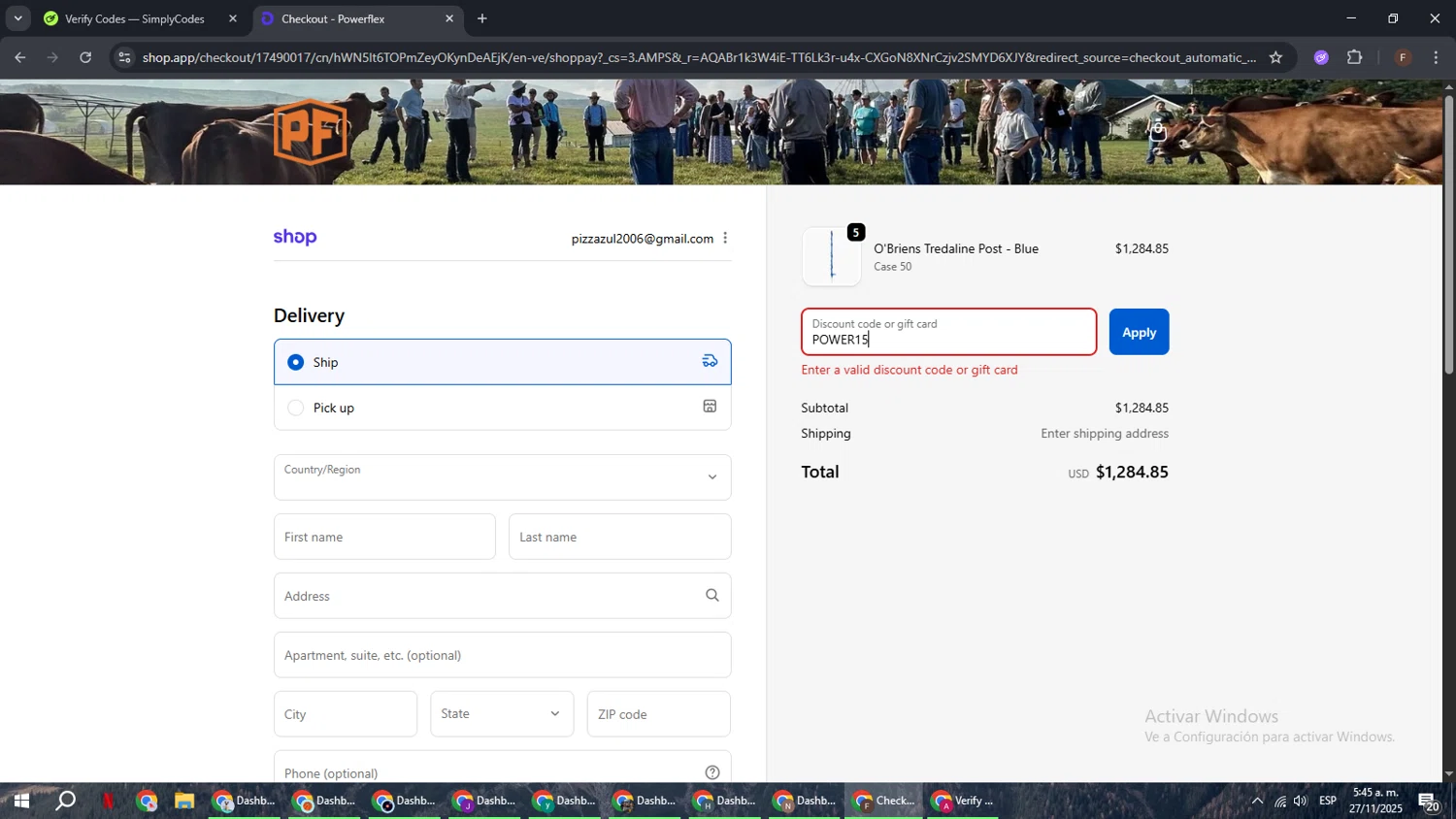Close the Checkout - Powerflex tab
The image size is (1456, 819).
tap(449, 18)
